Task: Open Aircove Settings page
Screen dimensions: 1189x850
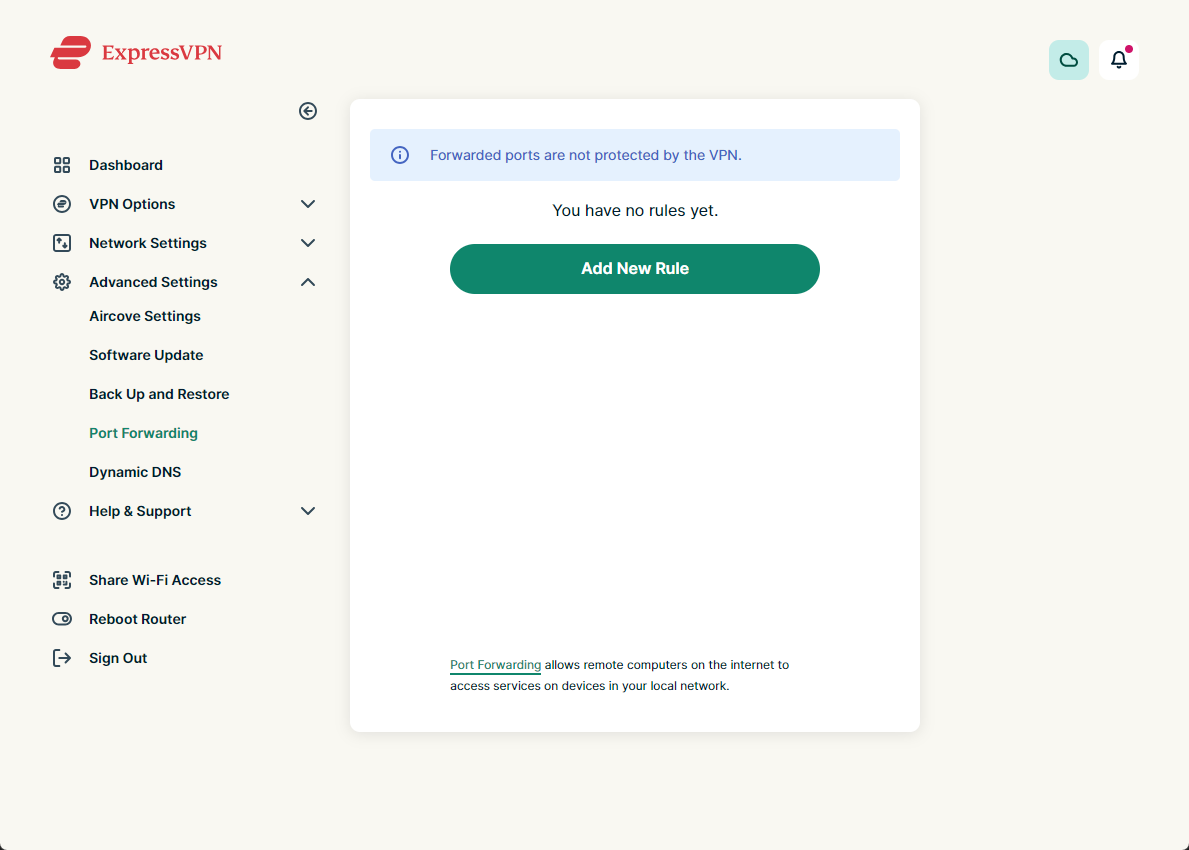Action: click(x=145, y=316)
